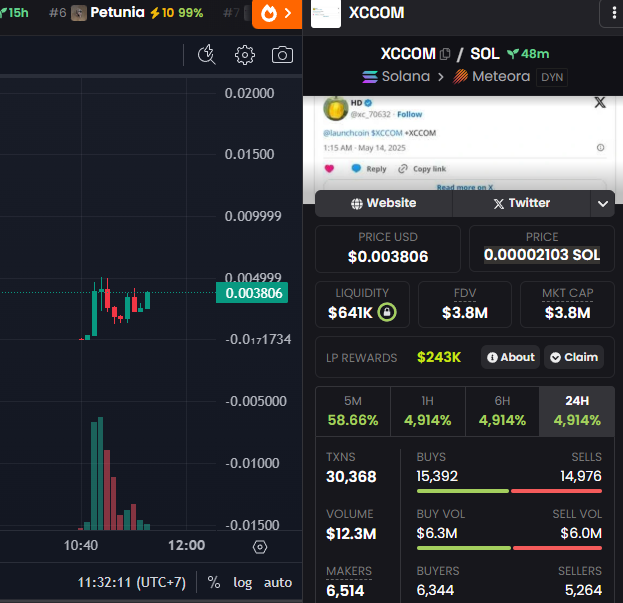Follow the HD account in tweet
This screenshot has width=623, height=603.
(x=410, y=114)
